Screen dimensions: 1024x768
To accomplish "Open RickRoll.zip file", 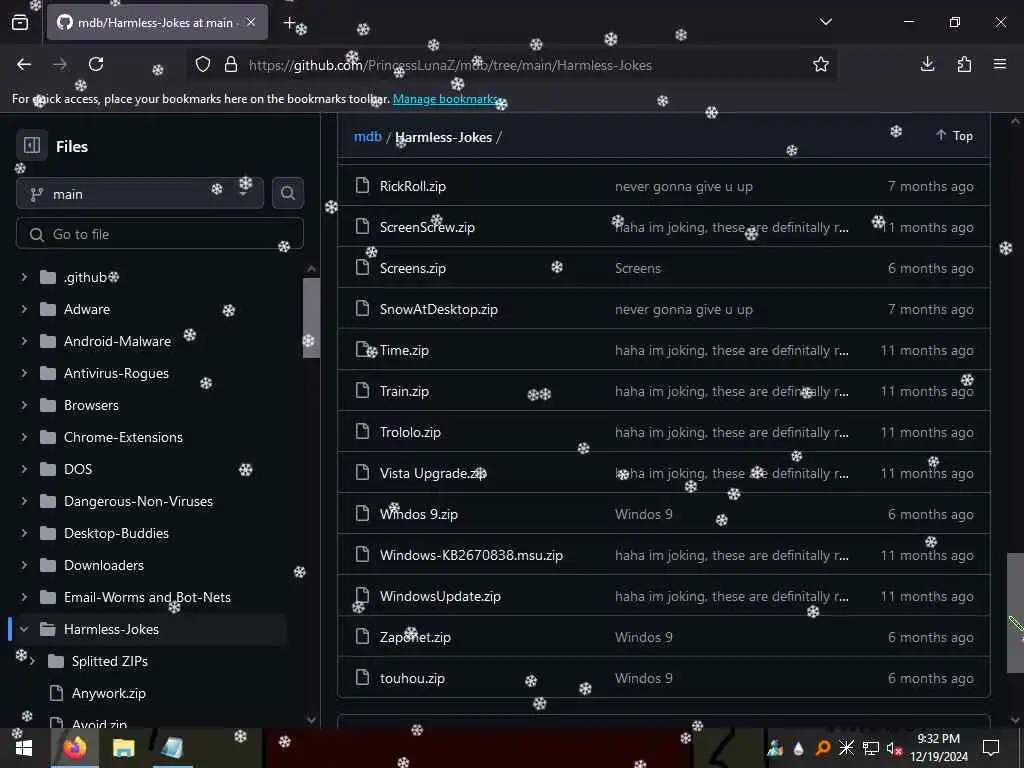I will coord(413,186).
